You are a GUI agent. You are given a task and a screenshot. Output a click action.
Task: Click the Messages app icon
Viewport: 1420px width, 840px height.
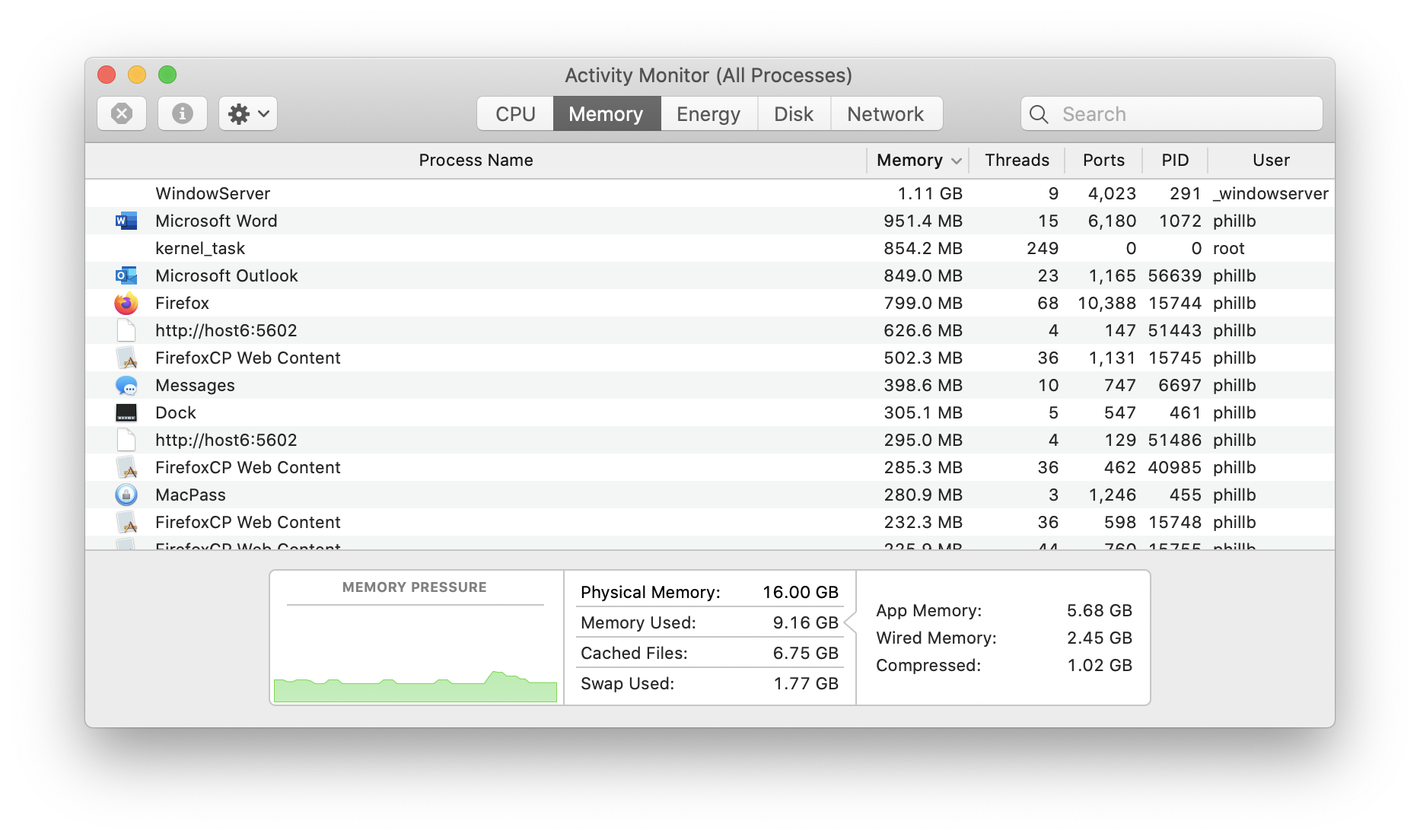click(x=126, y=386)
